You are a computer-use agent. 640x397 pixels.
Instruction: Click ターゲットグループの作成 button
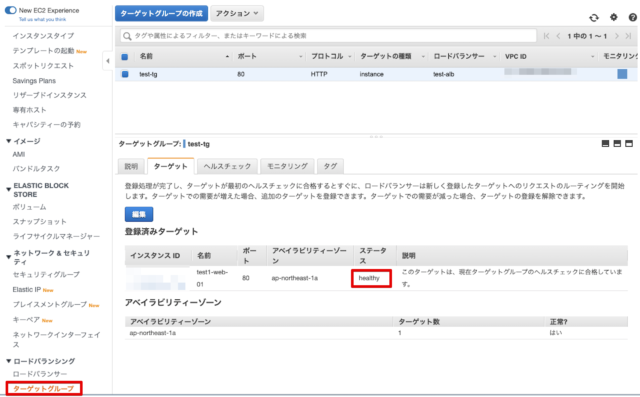pos(162,13)
